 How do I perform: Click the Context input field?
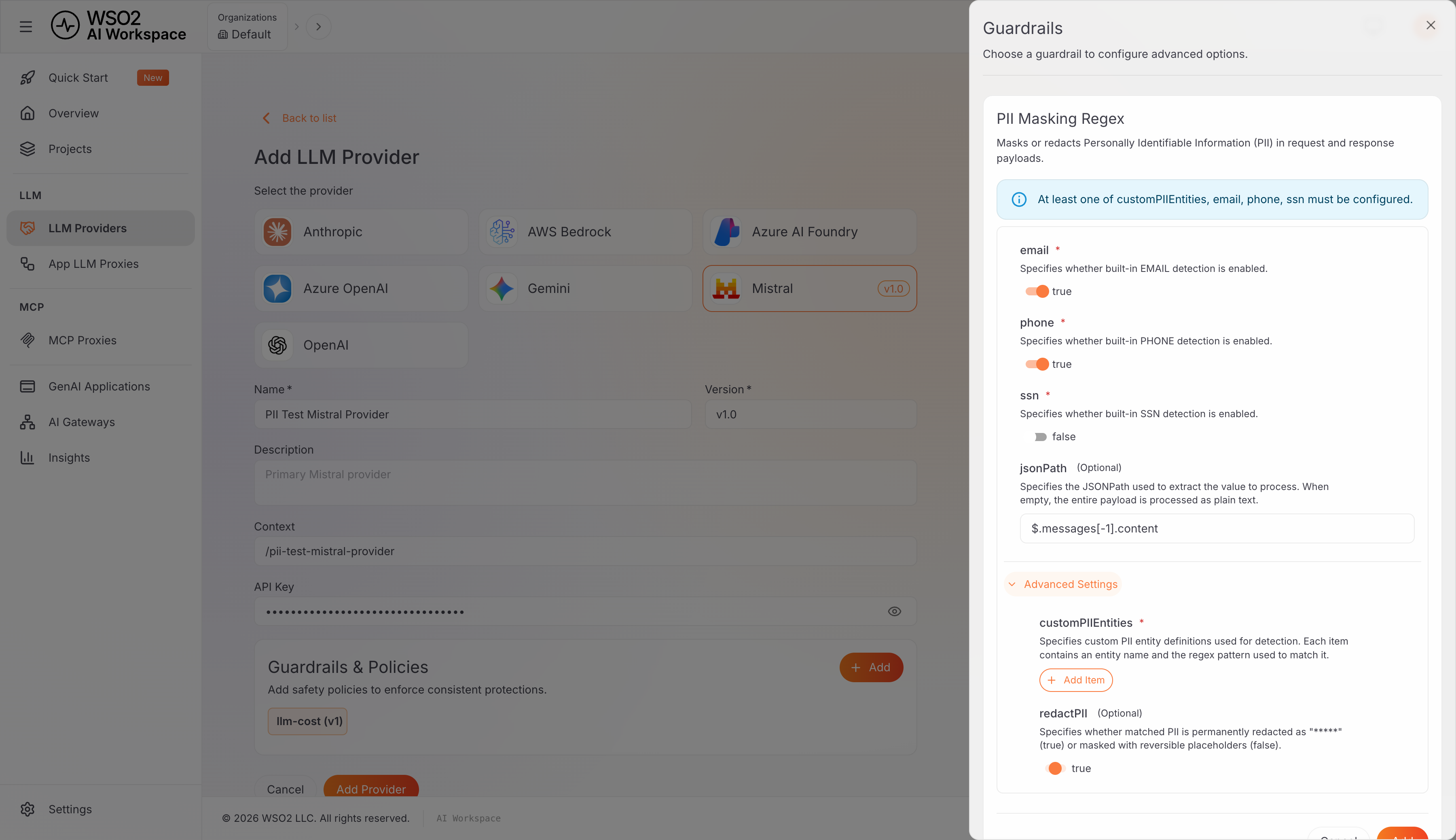[x=585, y=551]
